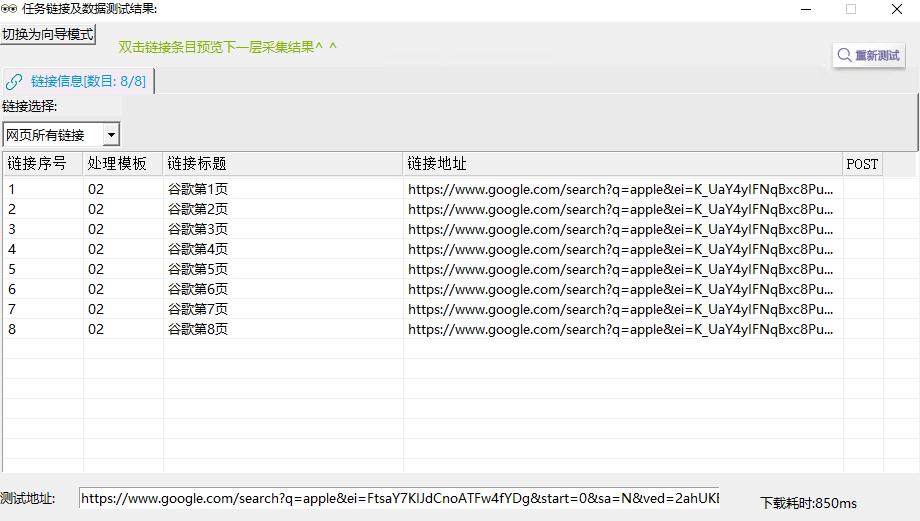Click the 下载耗时:850ms status text
Image resolution: width=920 pixels, height=521 pixels.
pos(809,503)
